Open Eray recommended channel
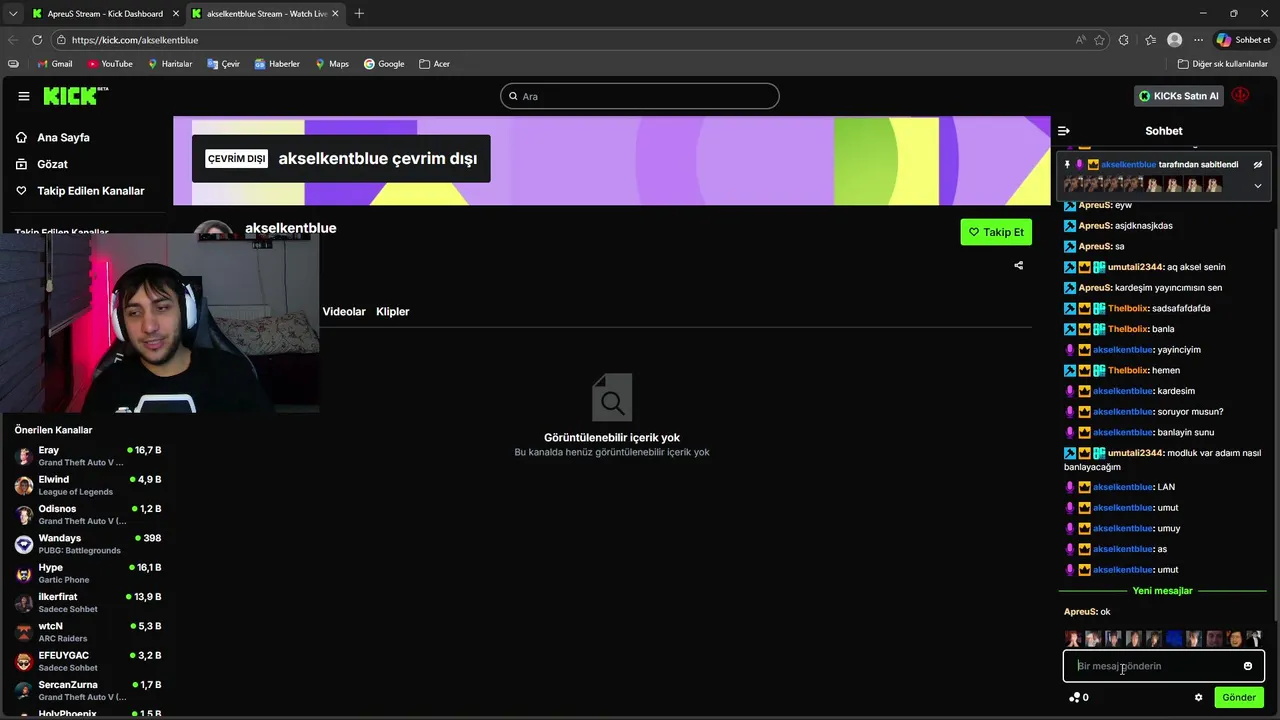Image resolution: width=1280 pixels, height=720 pixels. click(x=88, y=456)
